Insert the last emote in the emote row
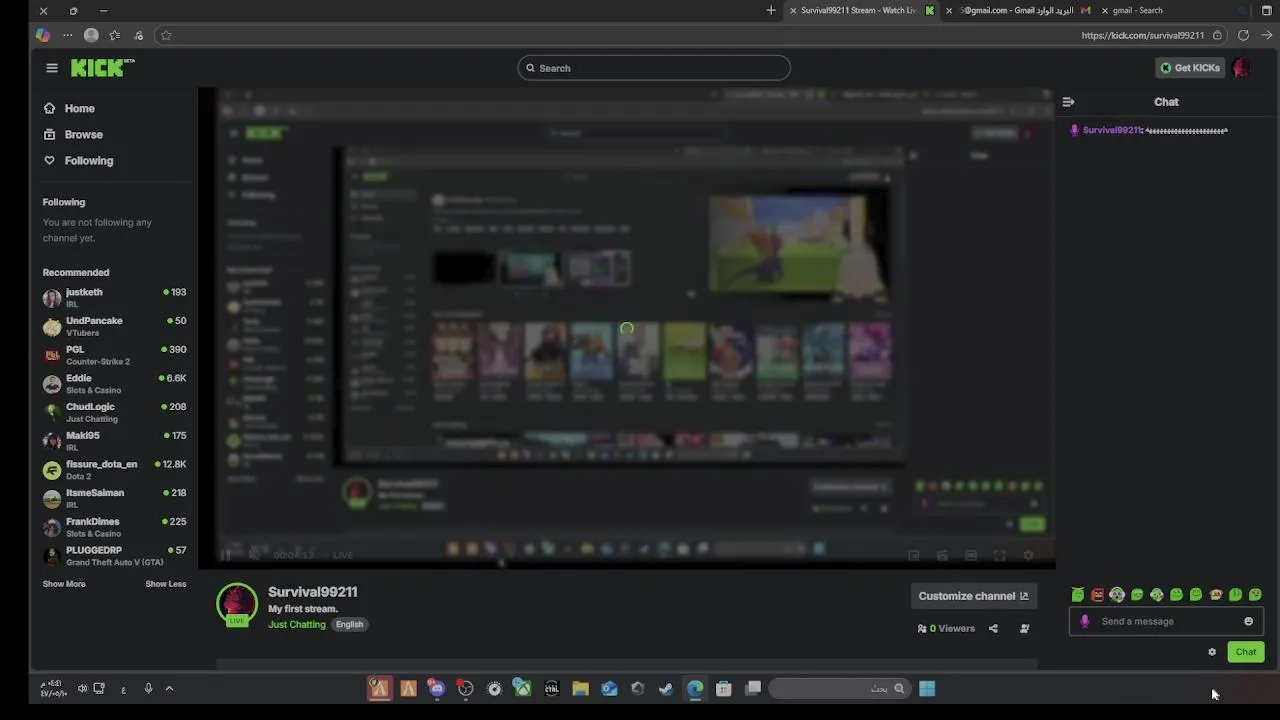This screenshot has width=1280, height=720. [x=1255, y=595]
